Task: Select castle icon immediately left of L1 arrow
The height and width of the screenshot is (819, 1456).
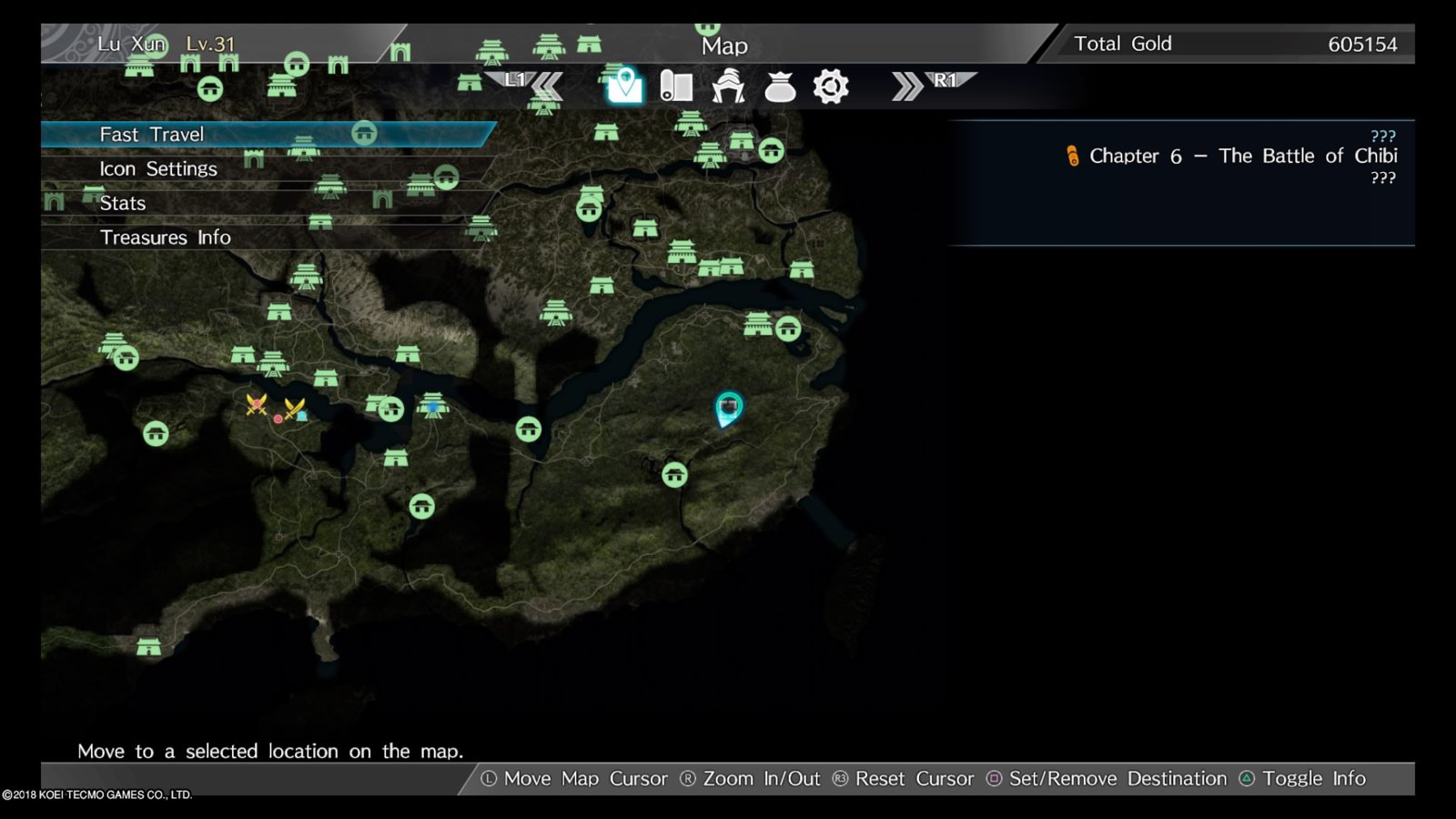Action: point(470,83)
